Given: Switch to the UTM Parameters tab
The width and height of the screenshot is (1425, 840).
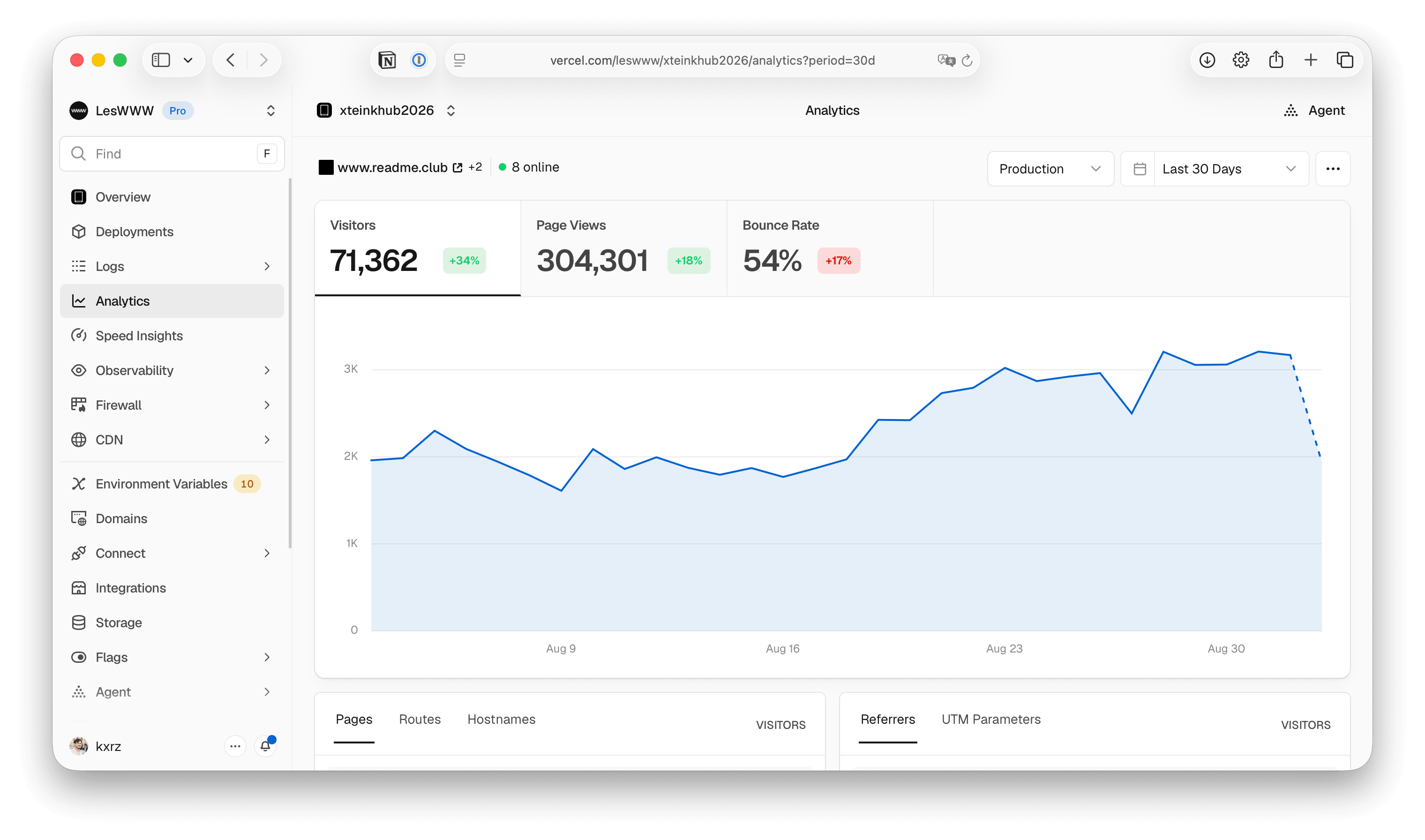Looking at the screenshot, I should click(990, 719).
